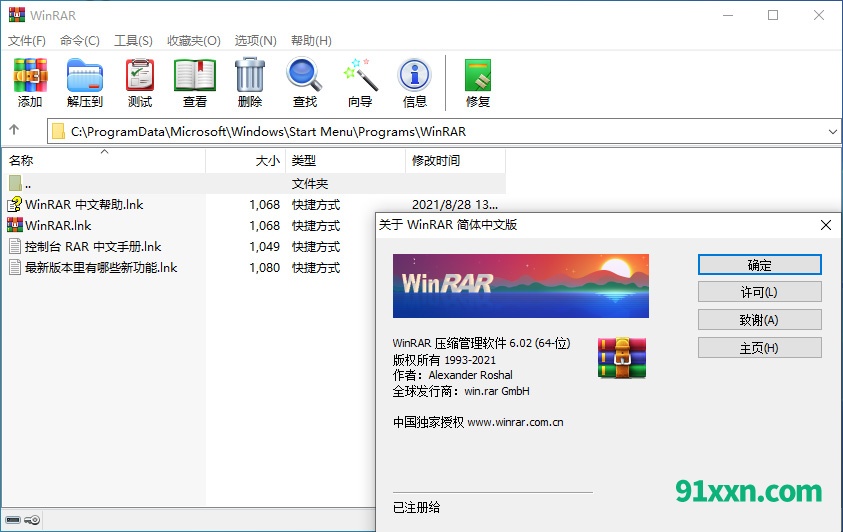Viewport: 843px width, 532px height.
Task: Click 许可(L) button
Action: point(760,292)
